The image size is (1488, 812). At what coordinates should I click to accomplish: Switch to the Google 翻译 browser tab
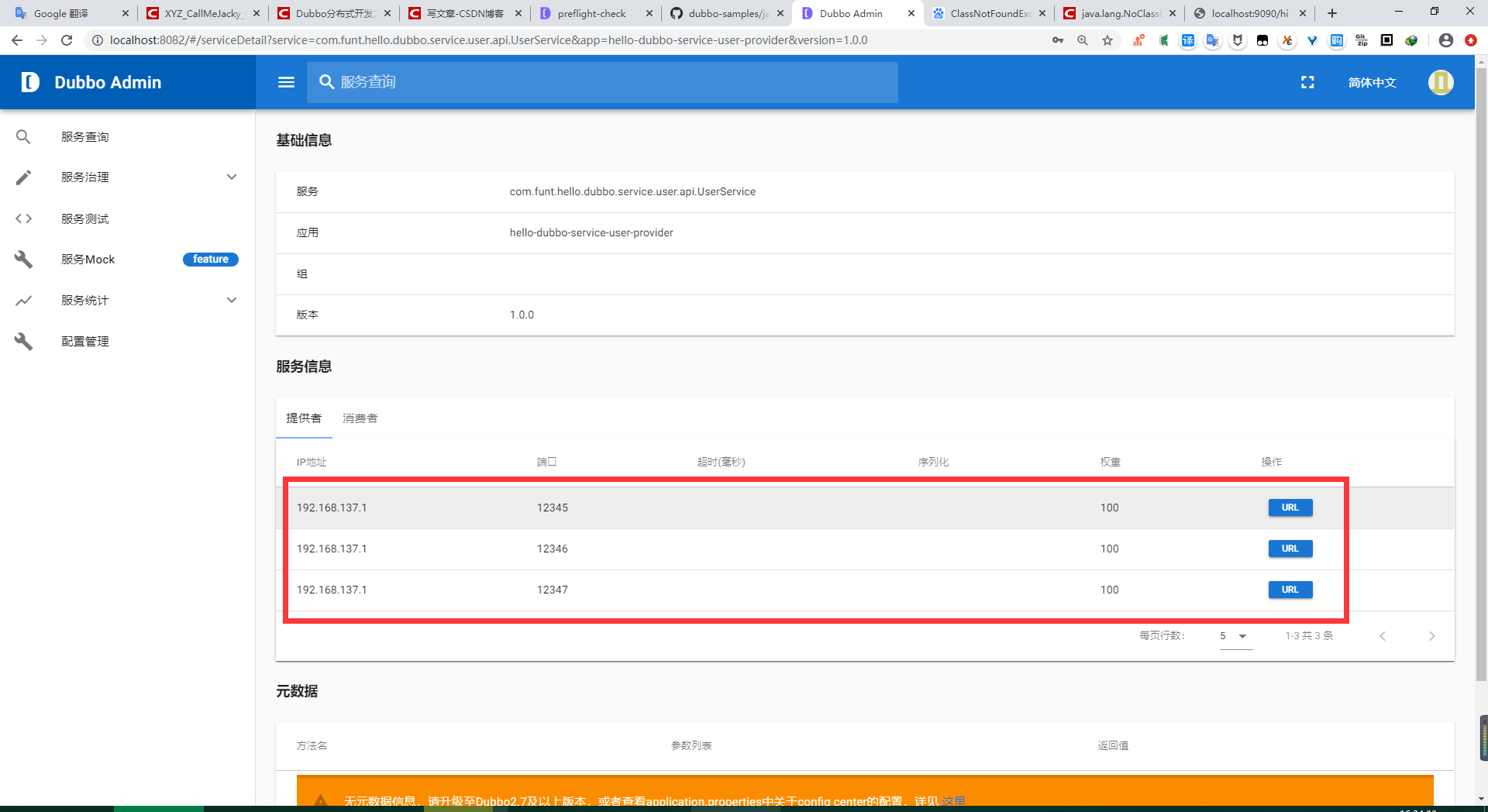[x=71, y=13]
